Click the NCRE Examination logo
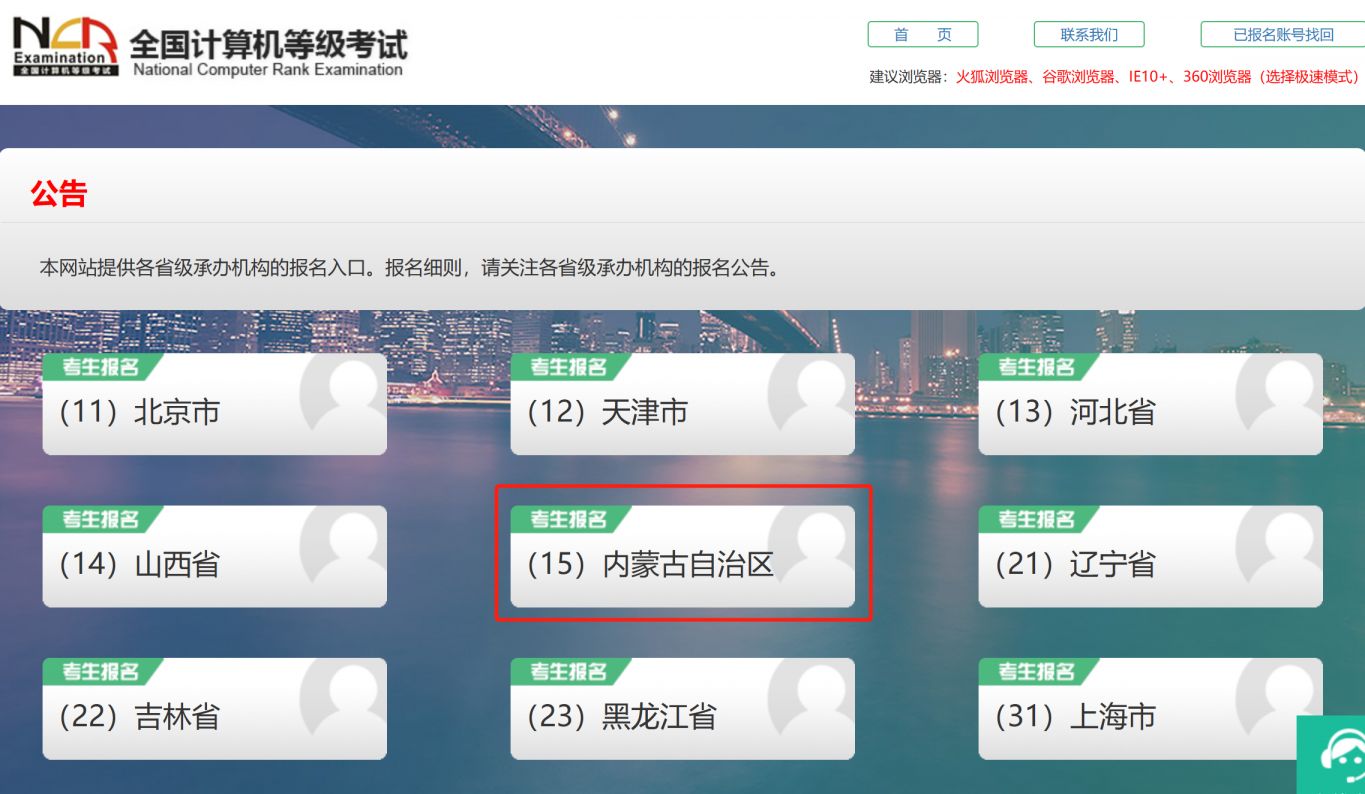 point(65,47)
